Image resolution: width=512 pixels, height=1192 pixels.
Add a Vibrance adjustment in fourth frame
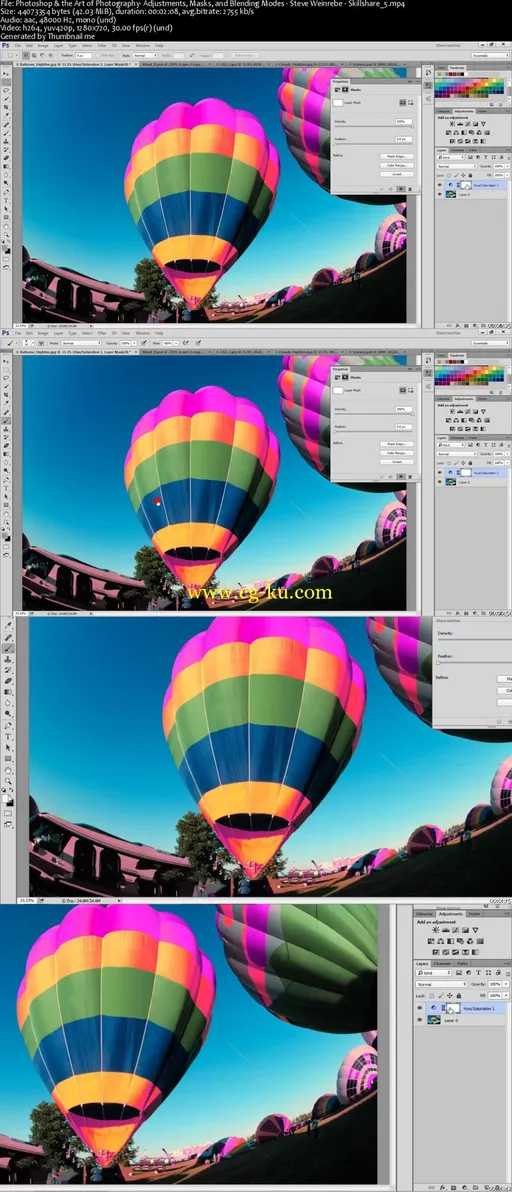[476, 930]
